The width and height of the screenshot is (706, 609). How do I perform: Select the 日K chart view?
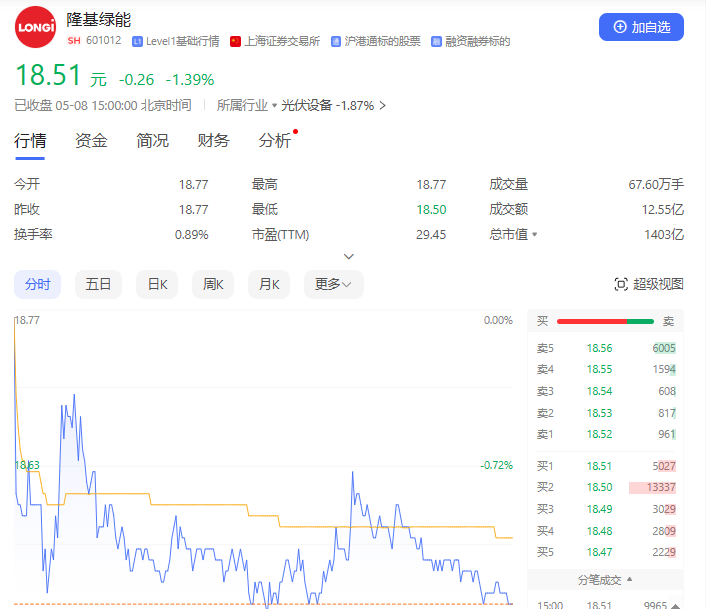(x=157, y=284)
